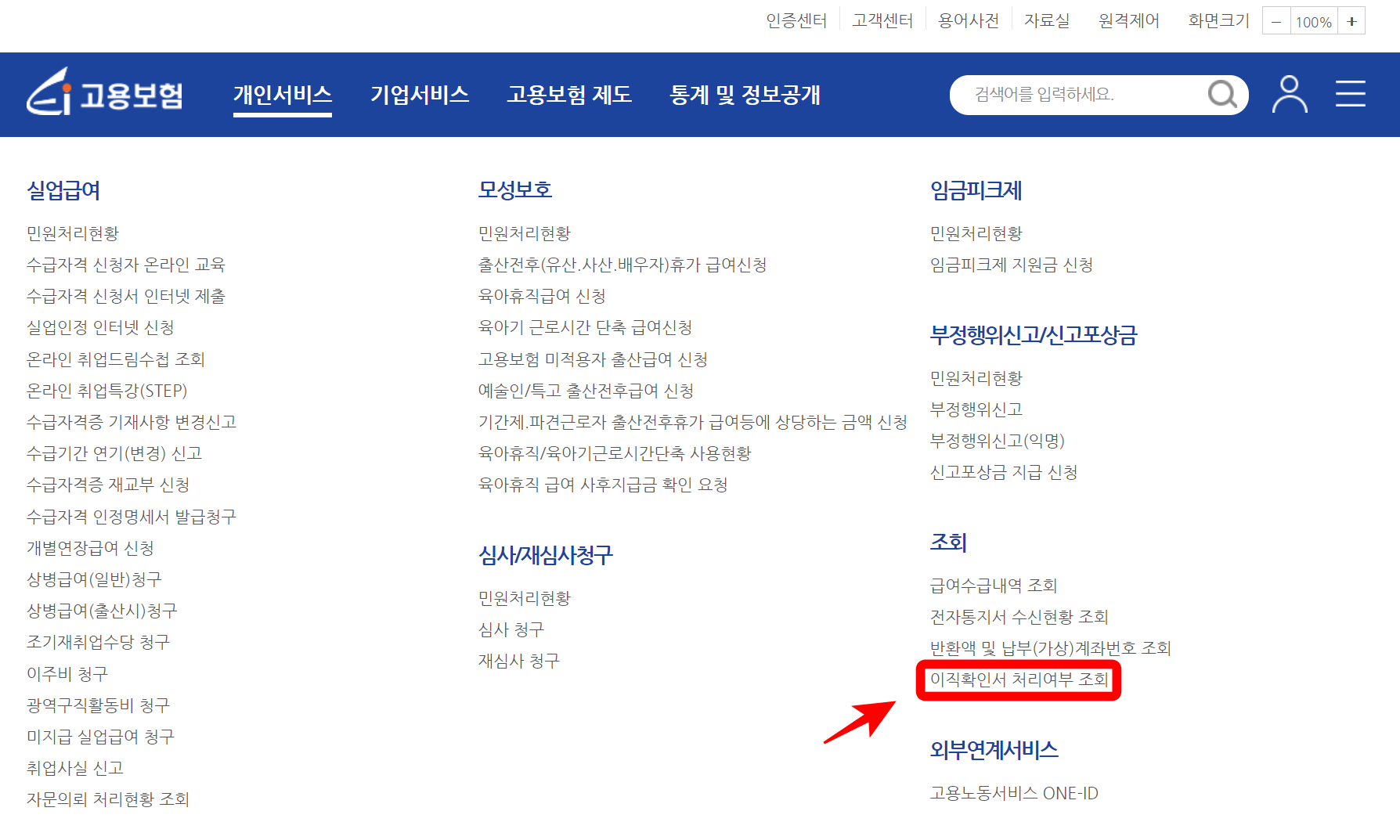Open 민원처리현황 under 실업급여
This screenshot has width=1400, height=840.
[x=73, y=233]
